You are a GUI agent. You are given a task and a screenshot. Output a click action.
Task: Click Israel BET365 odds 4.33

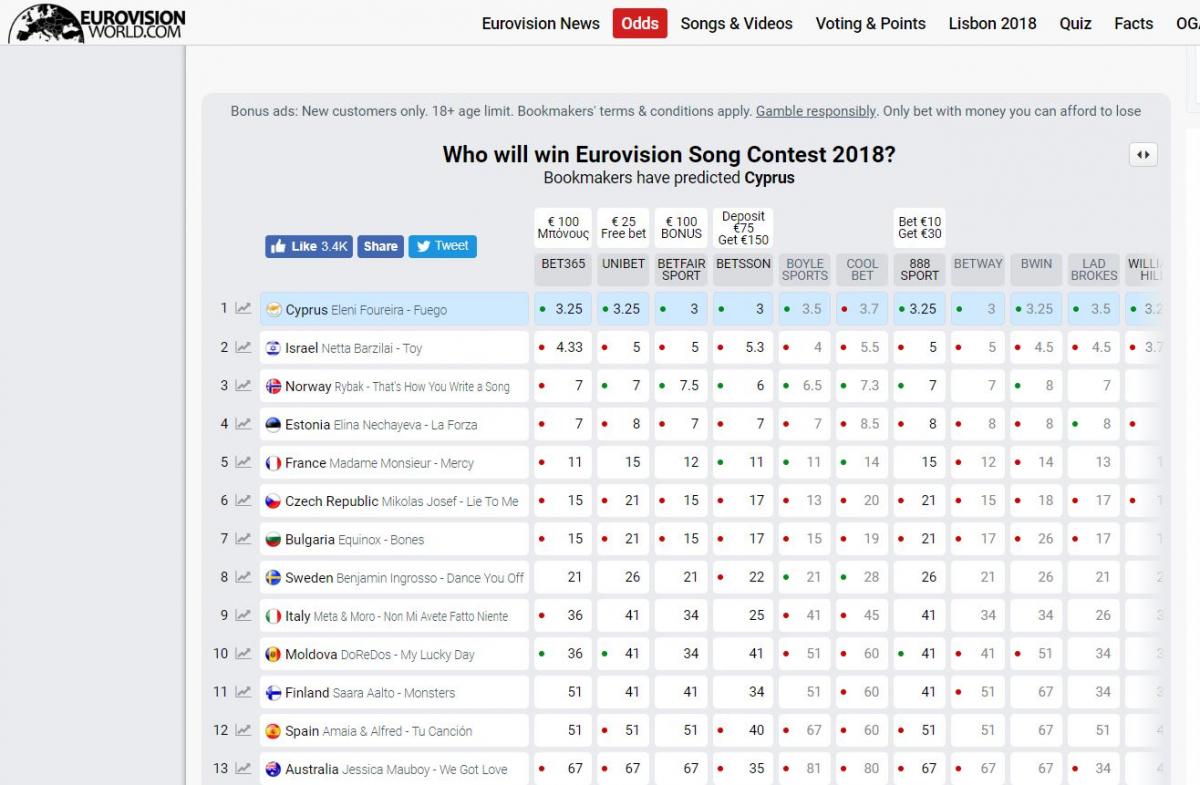[563, 347]
